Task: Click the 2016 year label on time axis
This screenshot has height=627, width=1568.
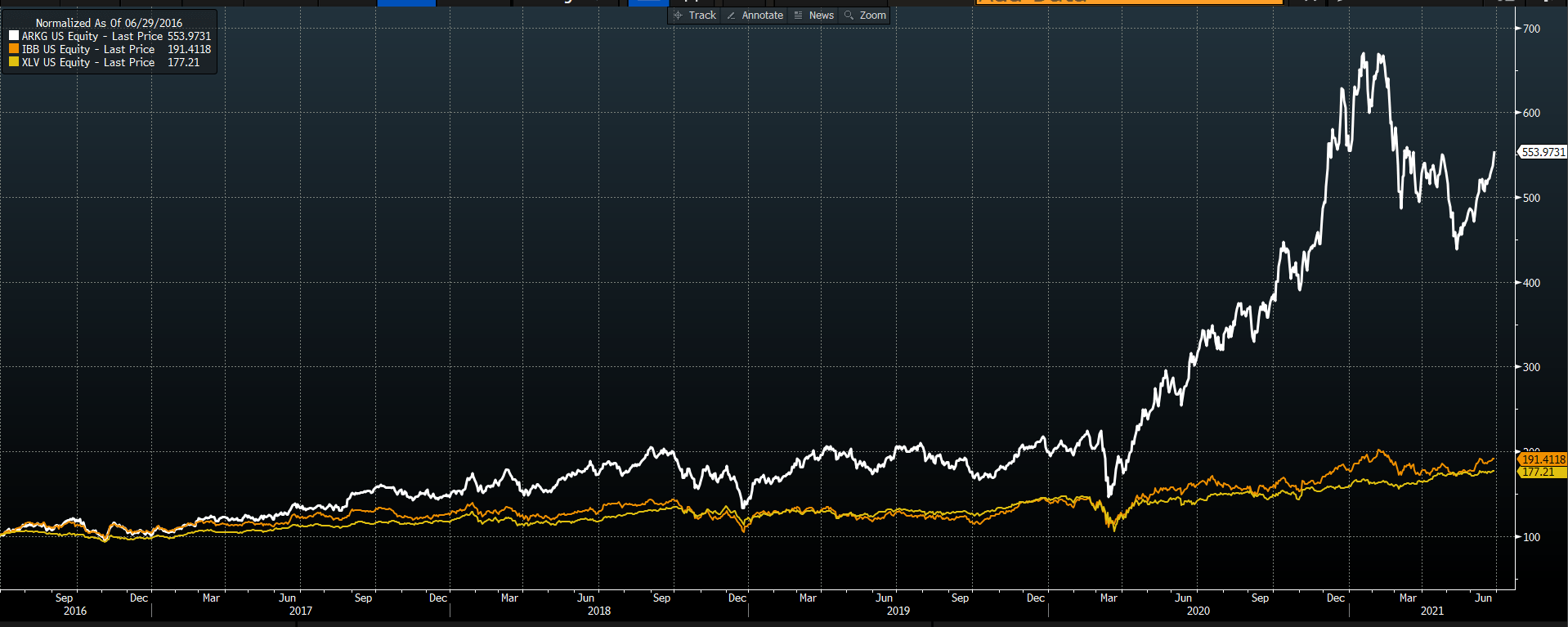Action: [74, 611]
